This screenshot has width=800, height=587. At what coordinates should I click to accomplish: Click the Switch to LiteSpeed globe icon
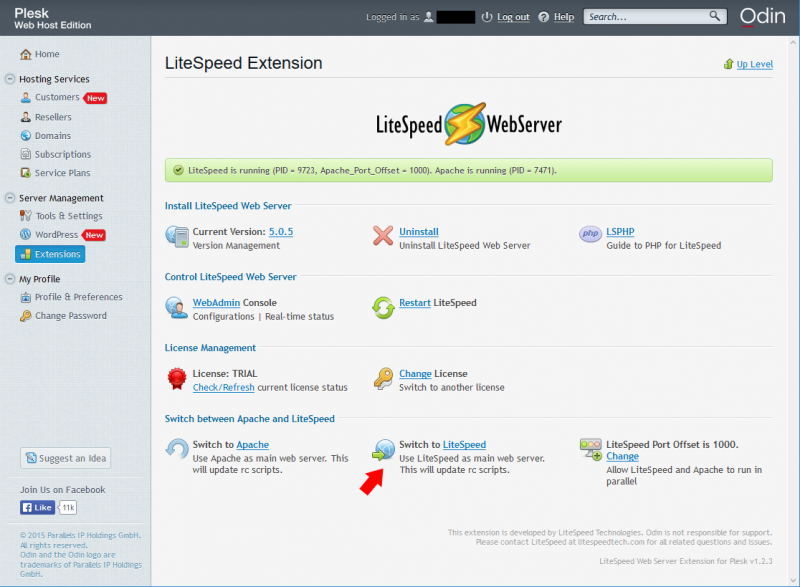click(384, 450)
